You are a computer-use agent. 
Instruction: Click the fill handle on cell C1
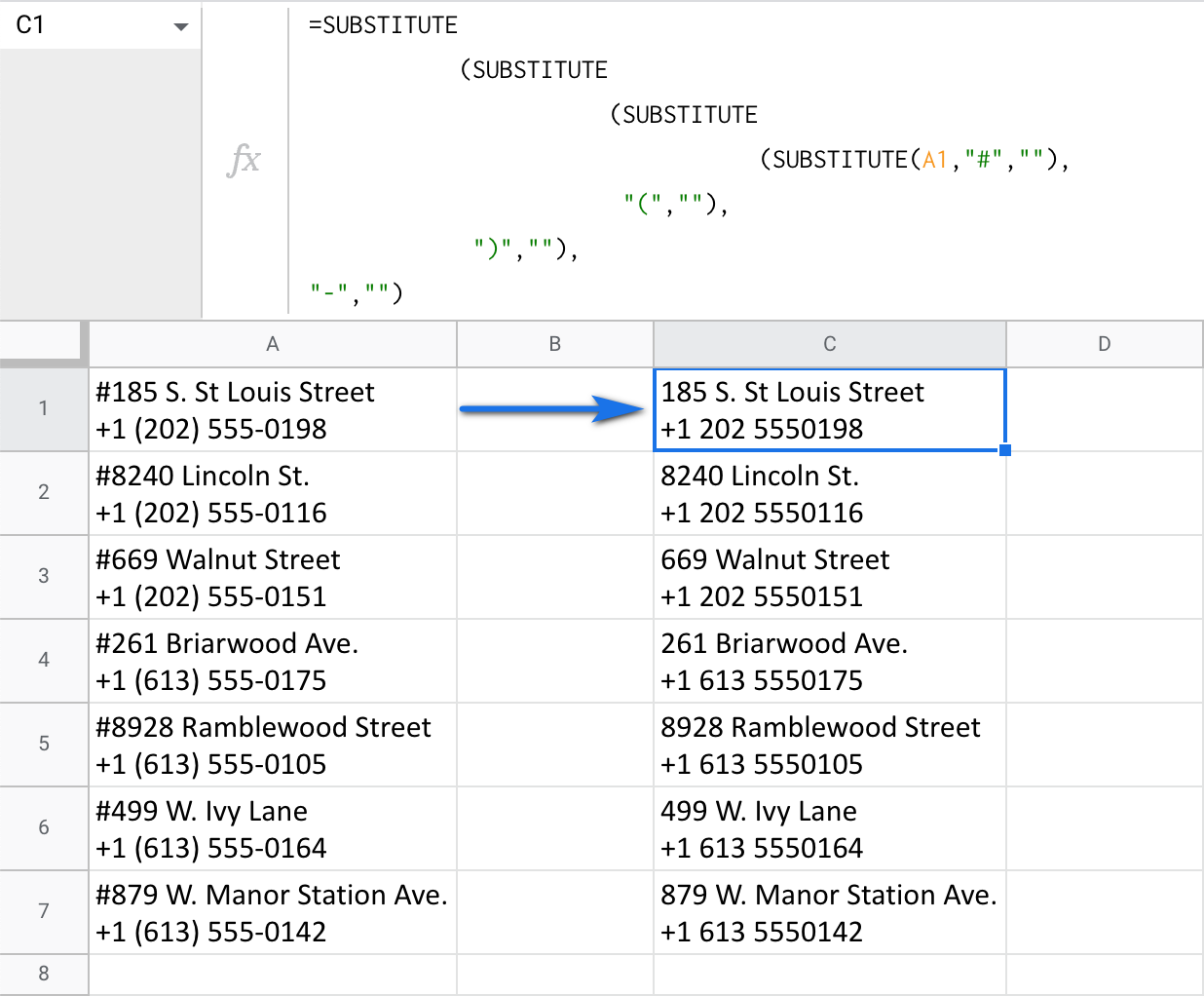tap(1005, 450)
